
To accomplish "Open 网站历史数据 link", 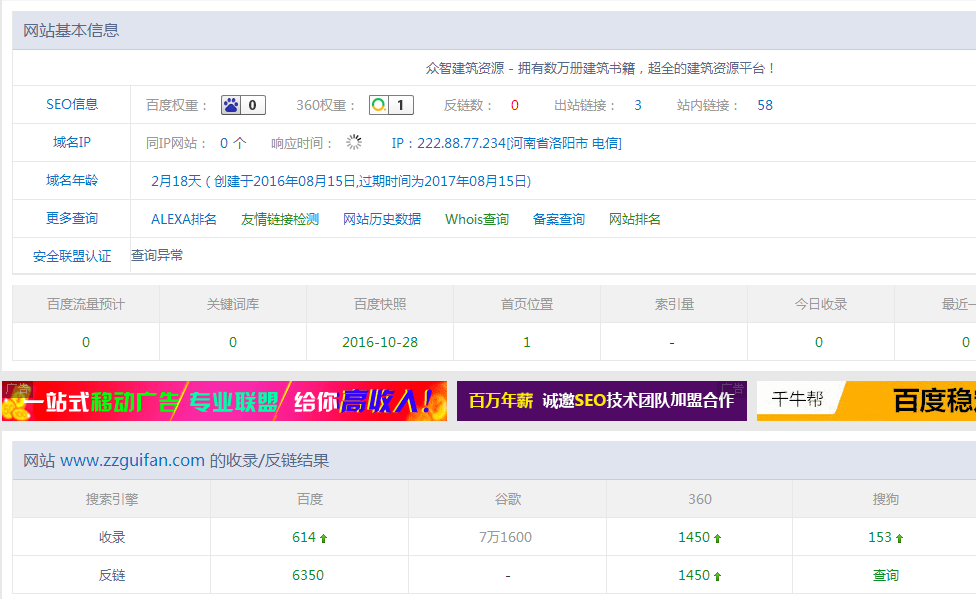I will tap(382, 219).
